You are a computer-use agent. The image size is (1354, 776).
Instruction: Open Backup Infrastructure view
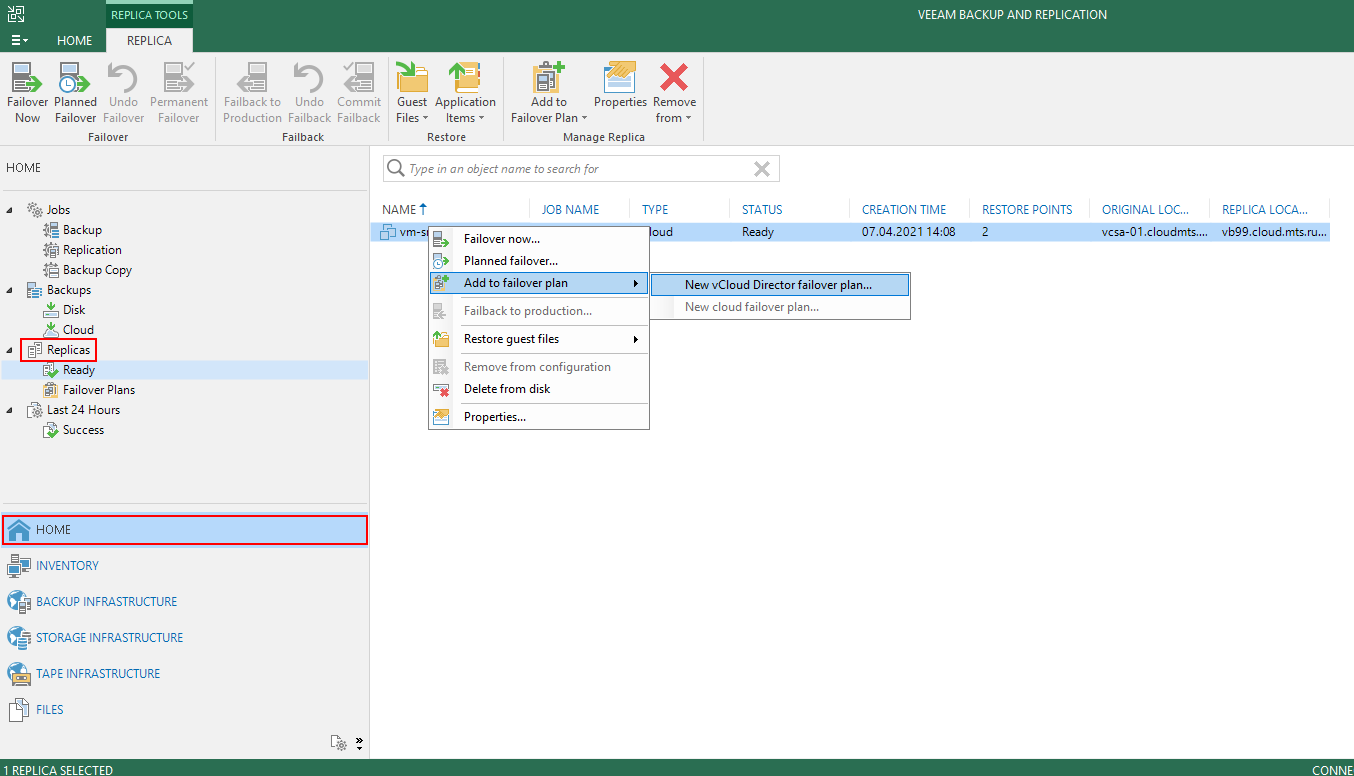pos(106,602)
